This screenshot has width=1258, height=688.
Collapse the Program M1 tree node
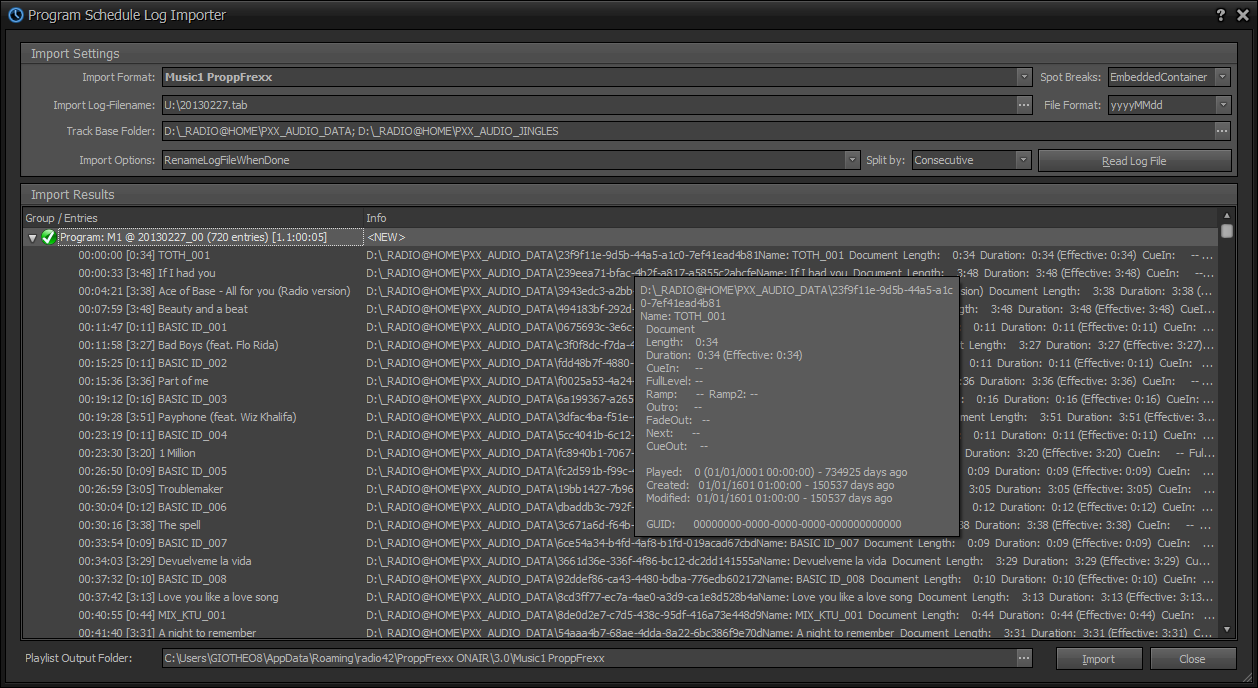coord(32,238)
